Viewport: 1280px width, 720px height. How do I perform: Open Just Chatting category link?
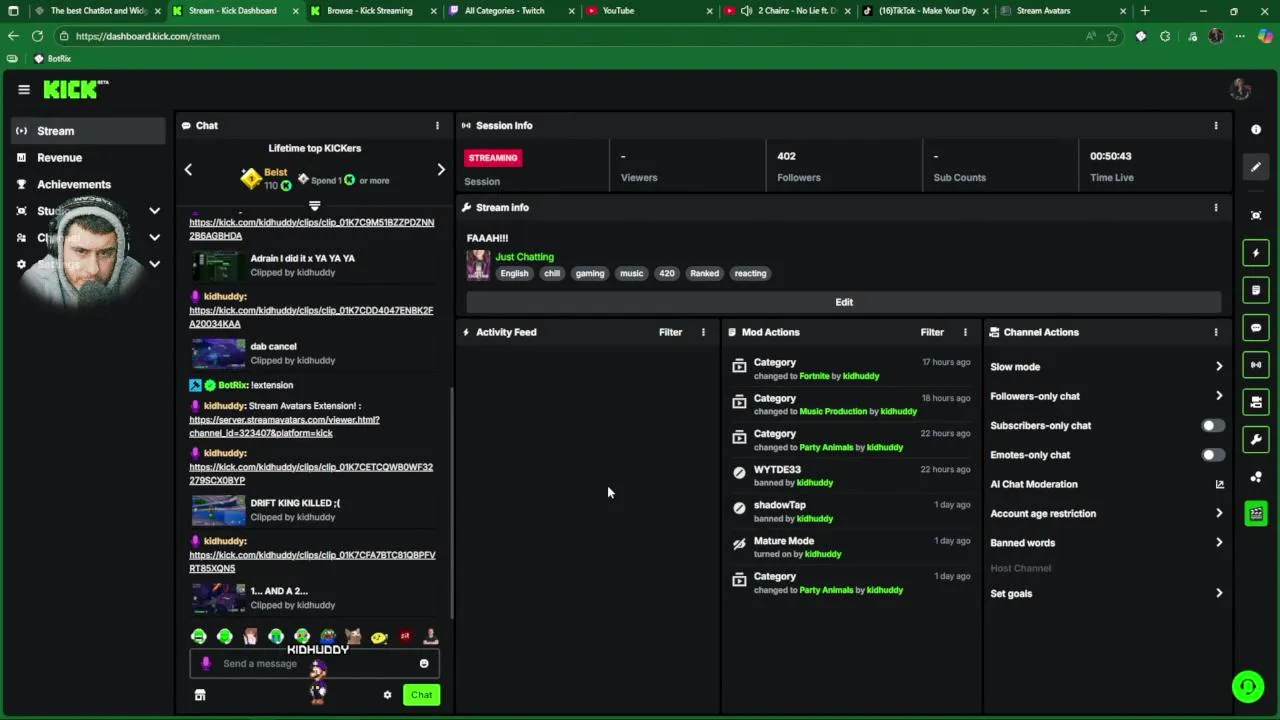[524, 257]
